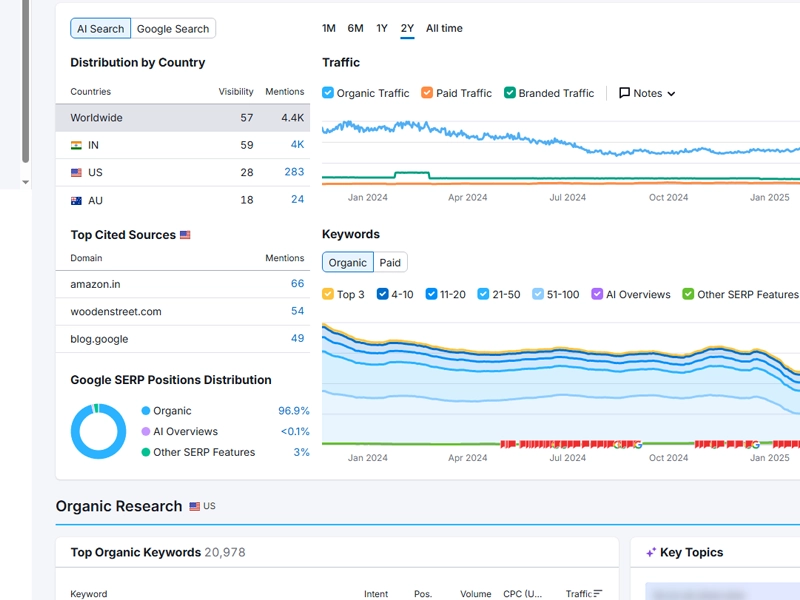The width and height of the screenshot is (800, 600).
Task: Click the sparkle icon beside Key Topics
Action: pos(651,552)
